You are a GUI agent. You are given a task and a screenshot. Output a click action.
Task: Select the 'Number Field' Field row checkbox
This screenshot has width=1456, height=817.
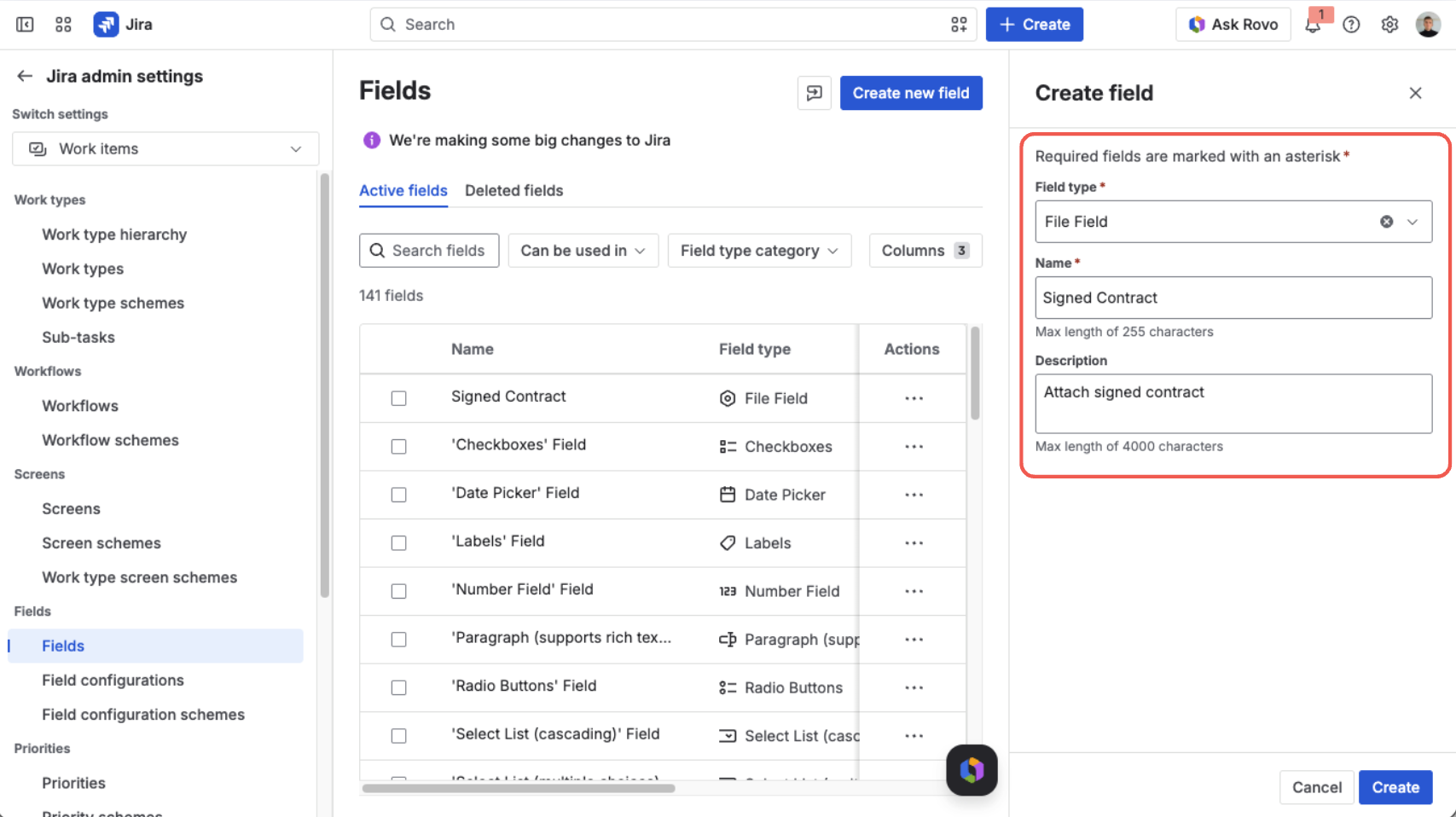tap(398, 591)
